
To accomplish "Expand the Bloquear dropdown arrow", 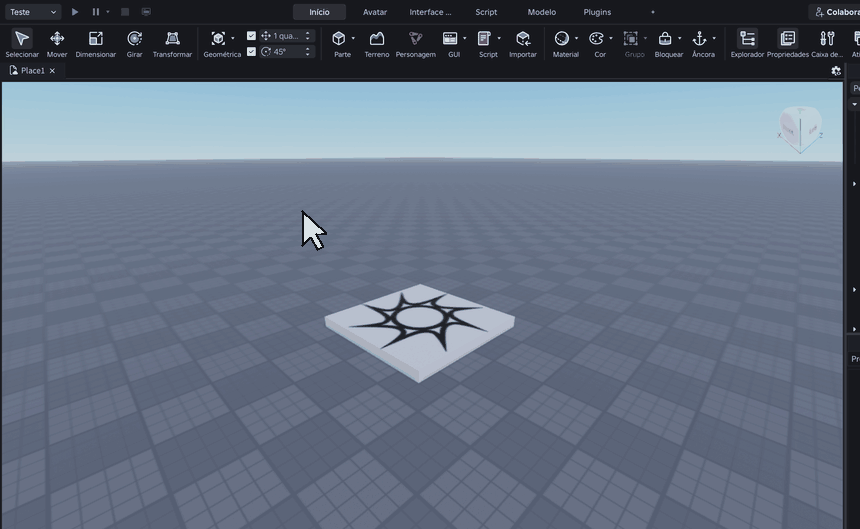I will pyautogui.click(x=680, y=38).
